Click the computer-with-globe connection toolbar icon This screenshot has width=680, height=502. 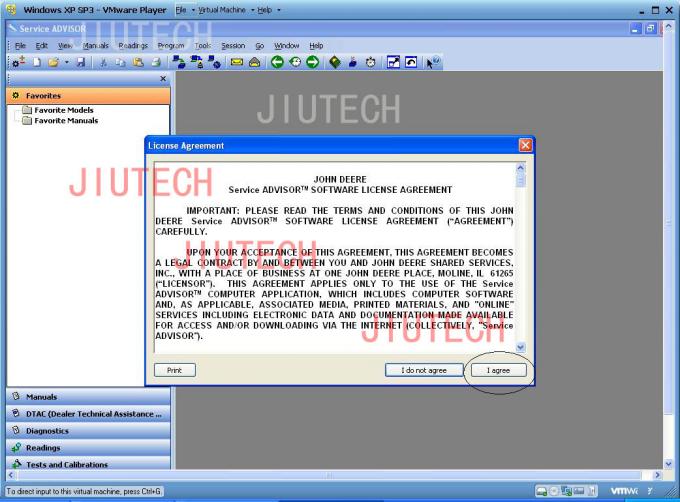214,62
